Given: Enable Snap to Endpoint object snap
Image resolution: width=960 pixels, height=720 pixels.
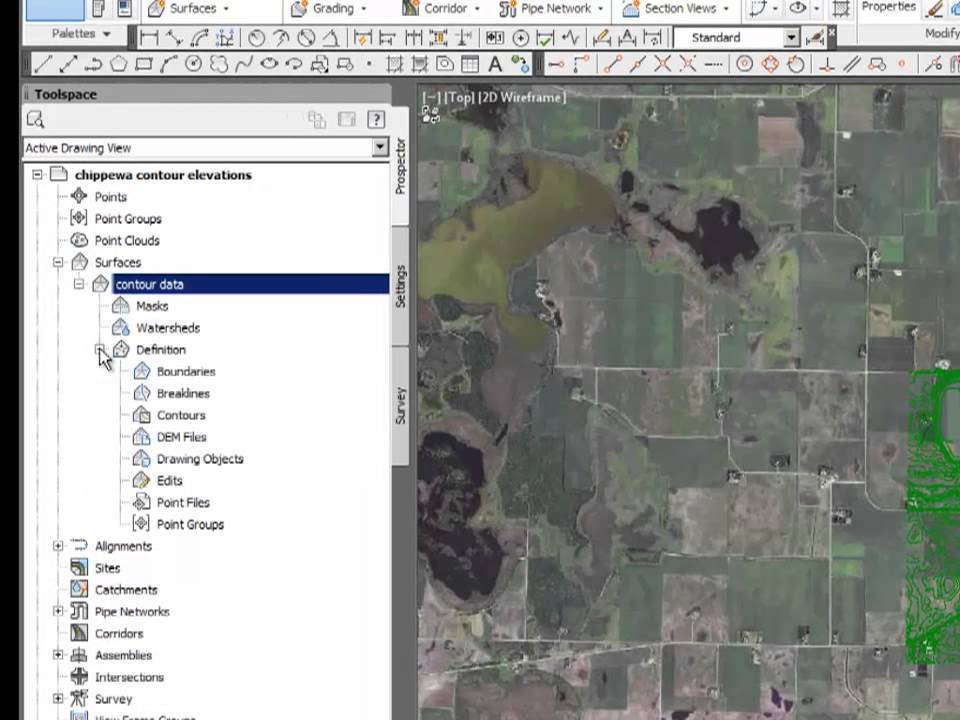Looking at the screenshot, I should [612, 64].
